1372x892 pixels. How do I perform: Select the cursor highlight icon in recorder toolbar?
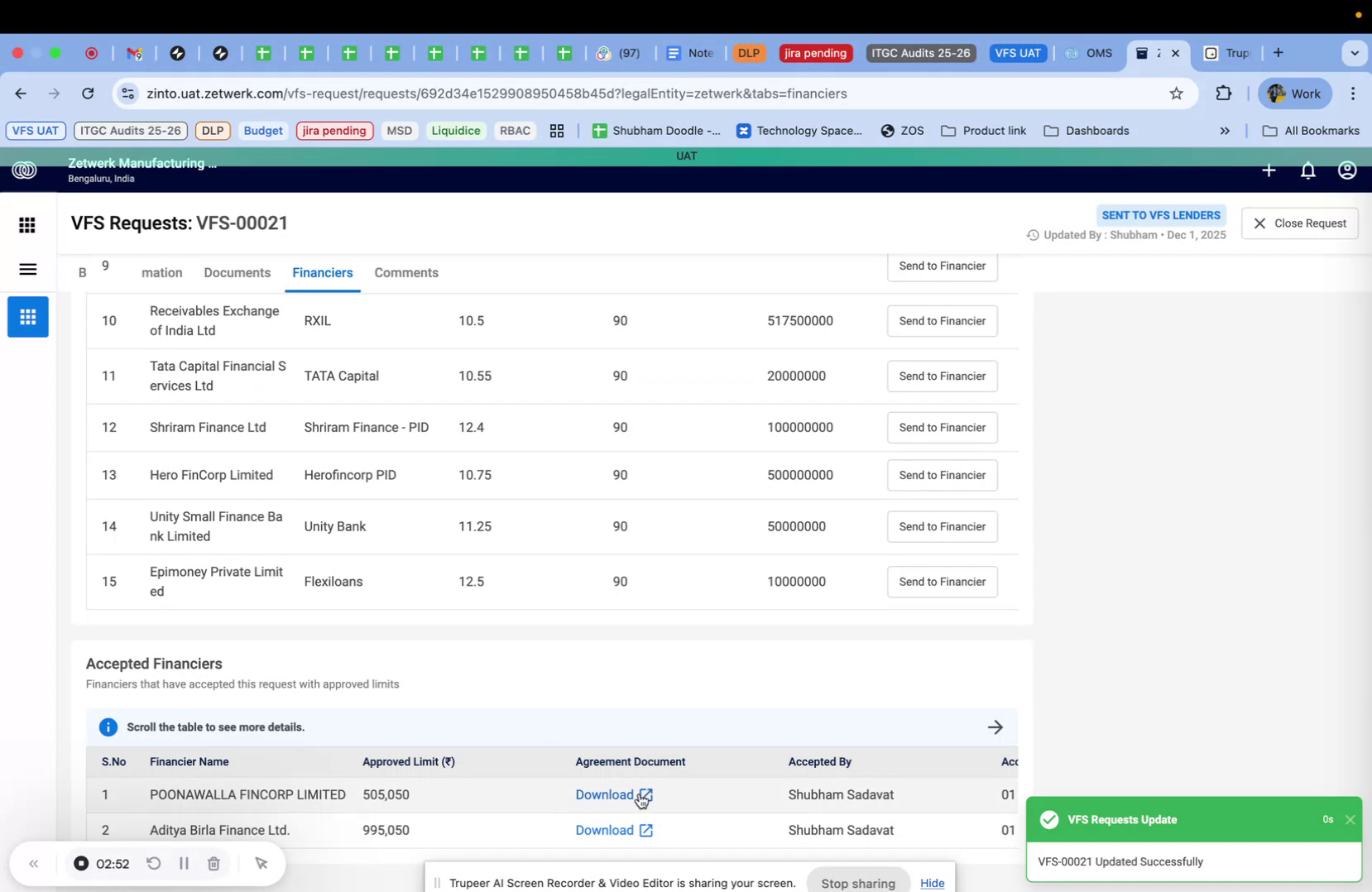pyautogui.click(x=261, y=863)
